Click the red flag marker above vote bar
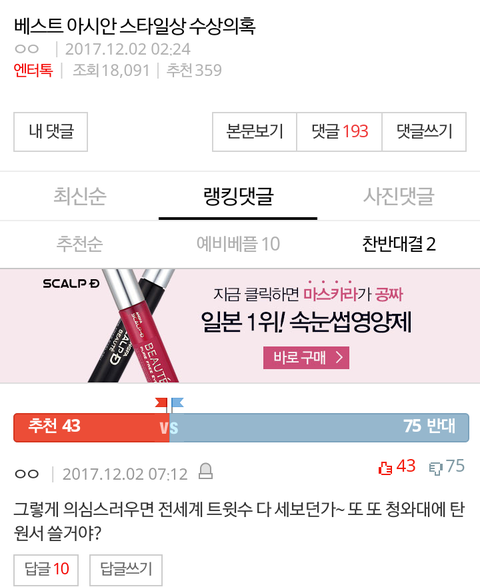Image resolution: width=480 pixels, height=587 pixels. (x=162, y=404)
